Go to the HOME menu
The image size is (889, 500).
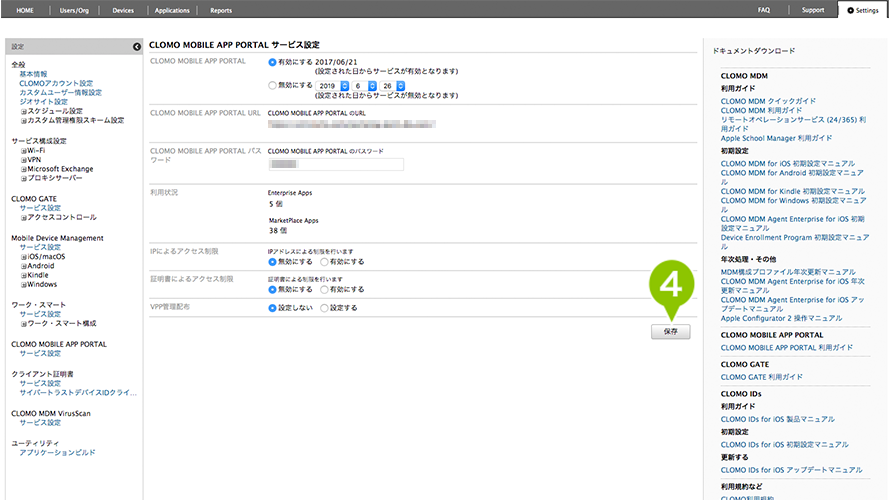click(x=25, y=10)
